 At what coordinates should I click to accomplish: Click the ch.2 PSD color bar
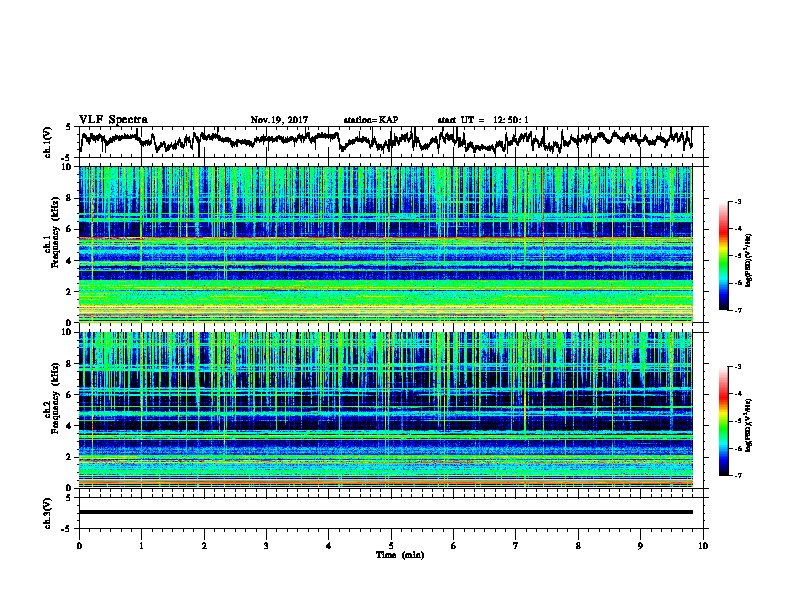click(723, 421)
